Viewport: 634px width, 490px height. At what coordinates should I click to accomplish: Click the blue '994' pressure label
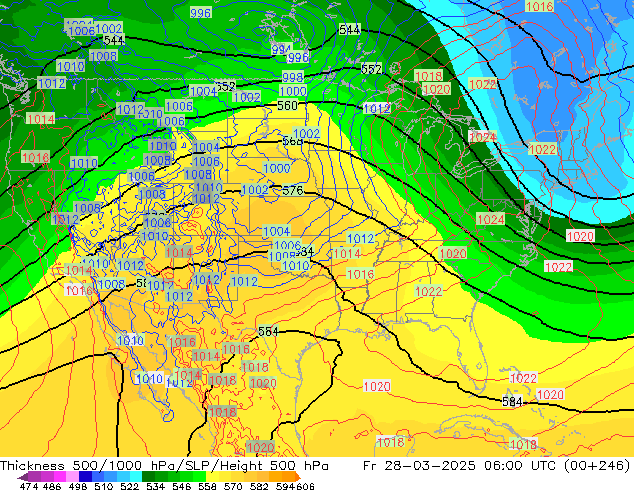tap(281, 49)
